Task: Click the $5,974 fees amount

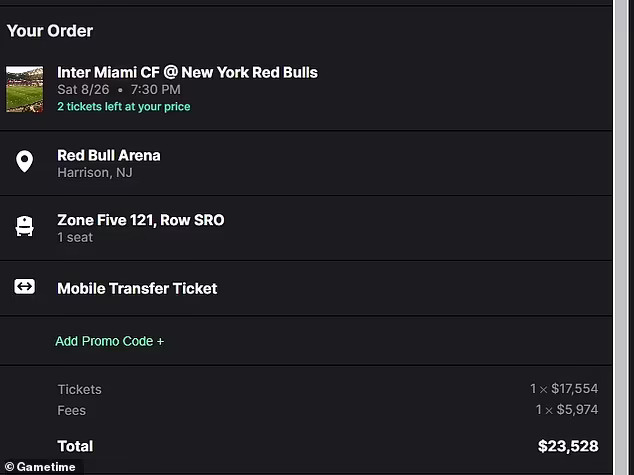Action: pos(577,410)
